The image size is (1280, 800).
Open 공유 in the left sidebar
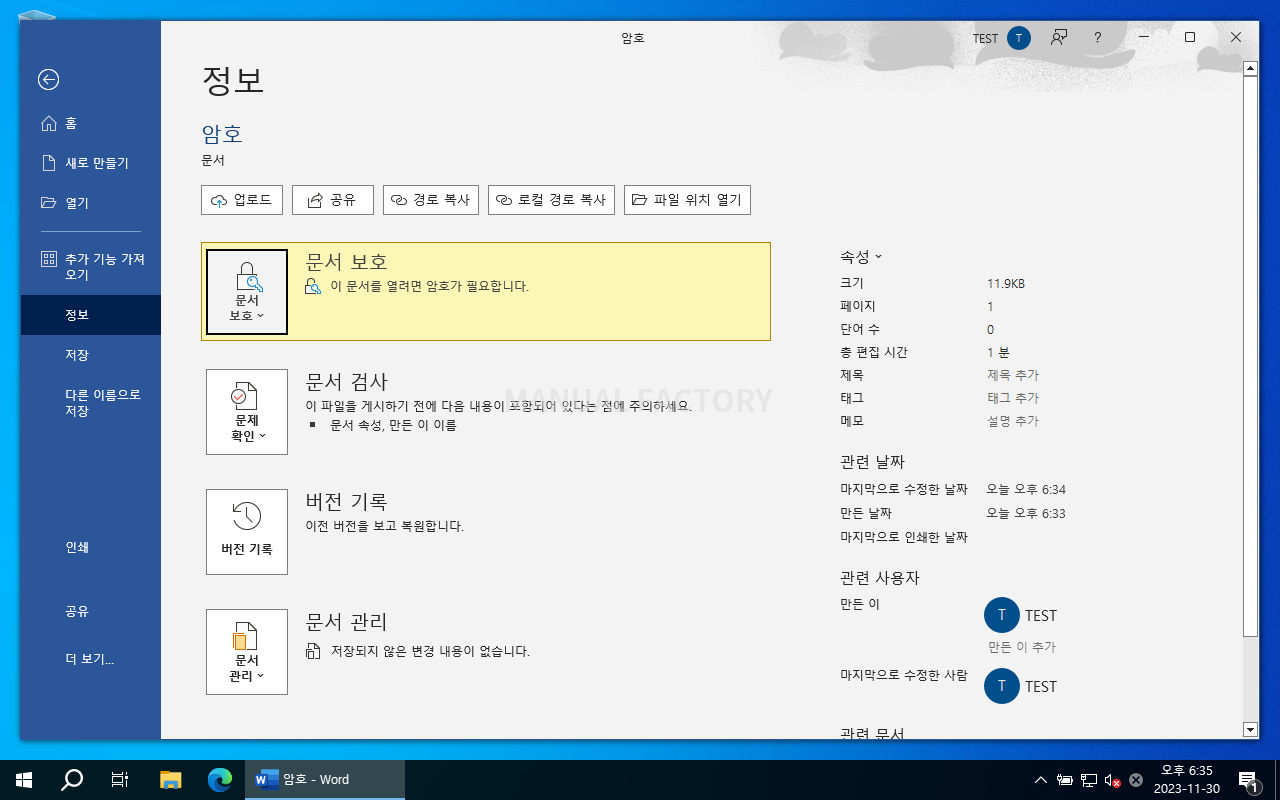[90, 611]
